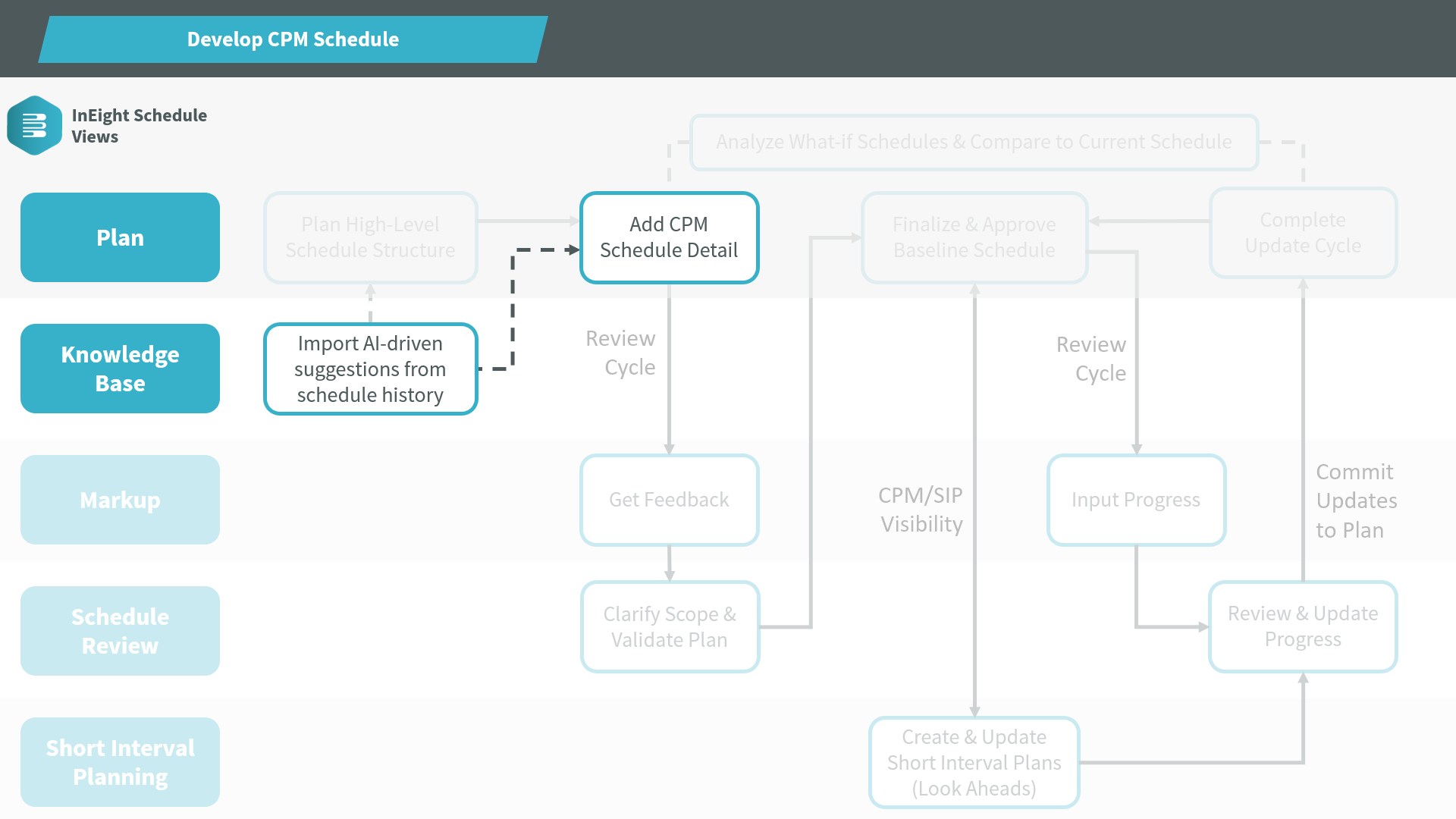Click Clarify Scope & Validate Plan step
Screen dimensions: 1456x819
[669, 627]
